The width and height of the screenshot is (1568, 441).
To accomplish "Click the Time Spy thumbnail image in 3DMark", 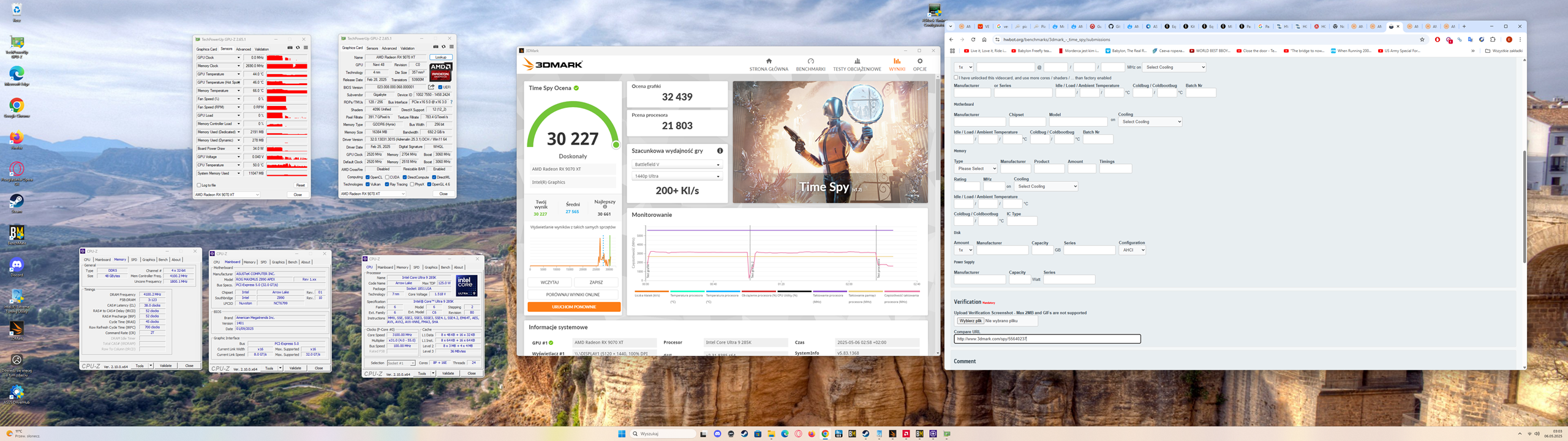I will 830,142.
